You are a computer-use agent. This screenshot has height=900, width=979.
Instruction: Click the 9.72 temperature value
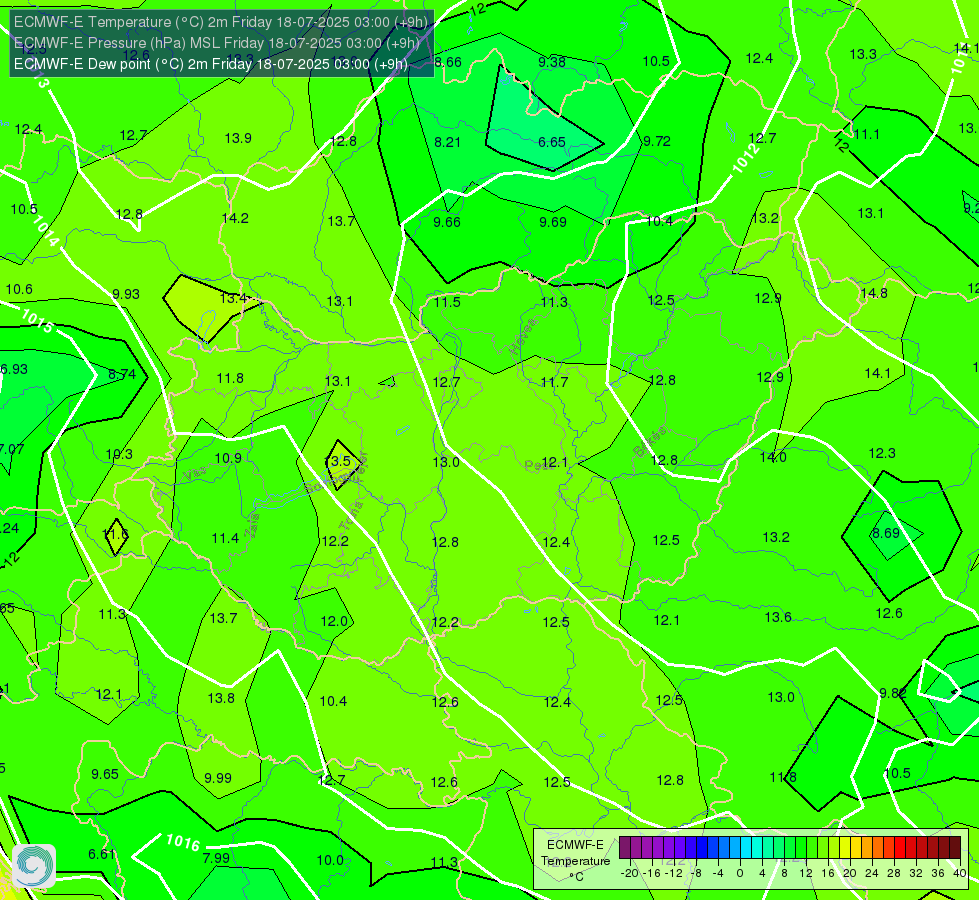[657, 141]
